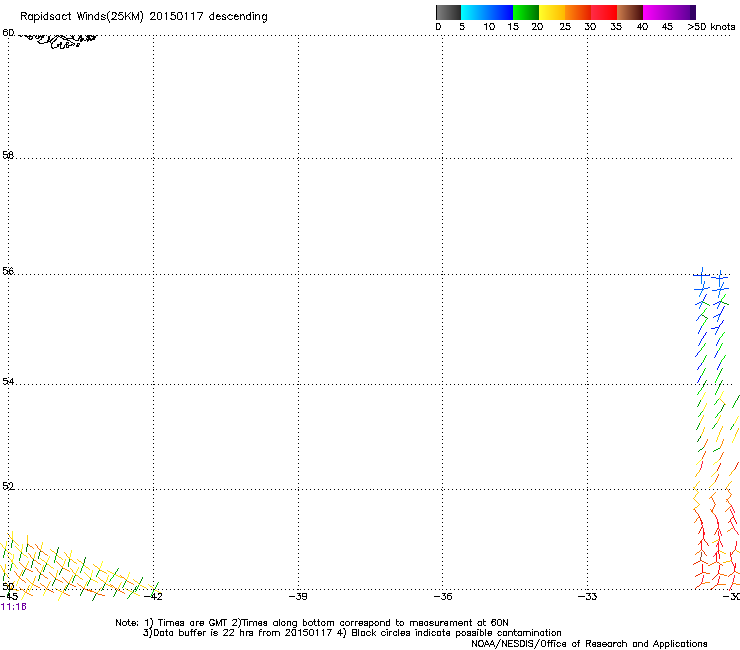740x650 pixels.
Task: Click the "NOAA/NESDIS/Office of Research and Applications" credit
Action: point(589,644)
